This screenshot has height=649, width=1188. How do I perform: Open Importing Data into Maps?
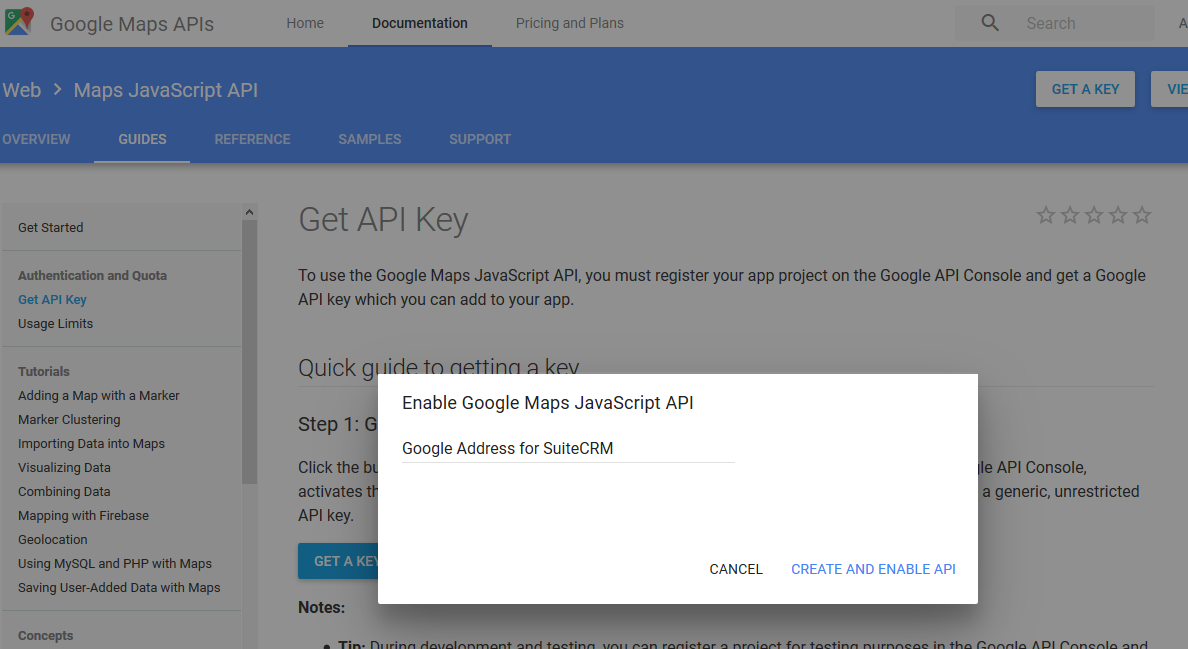pos(91,444)
